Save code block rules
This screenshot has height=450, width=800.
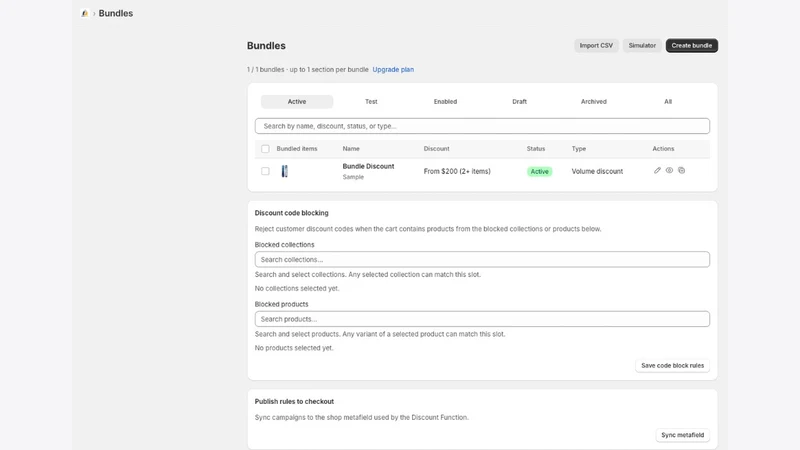672,365
